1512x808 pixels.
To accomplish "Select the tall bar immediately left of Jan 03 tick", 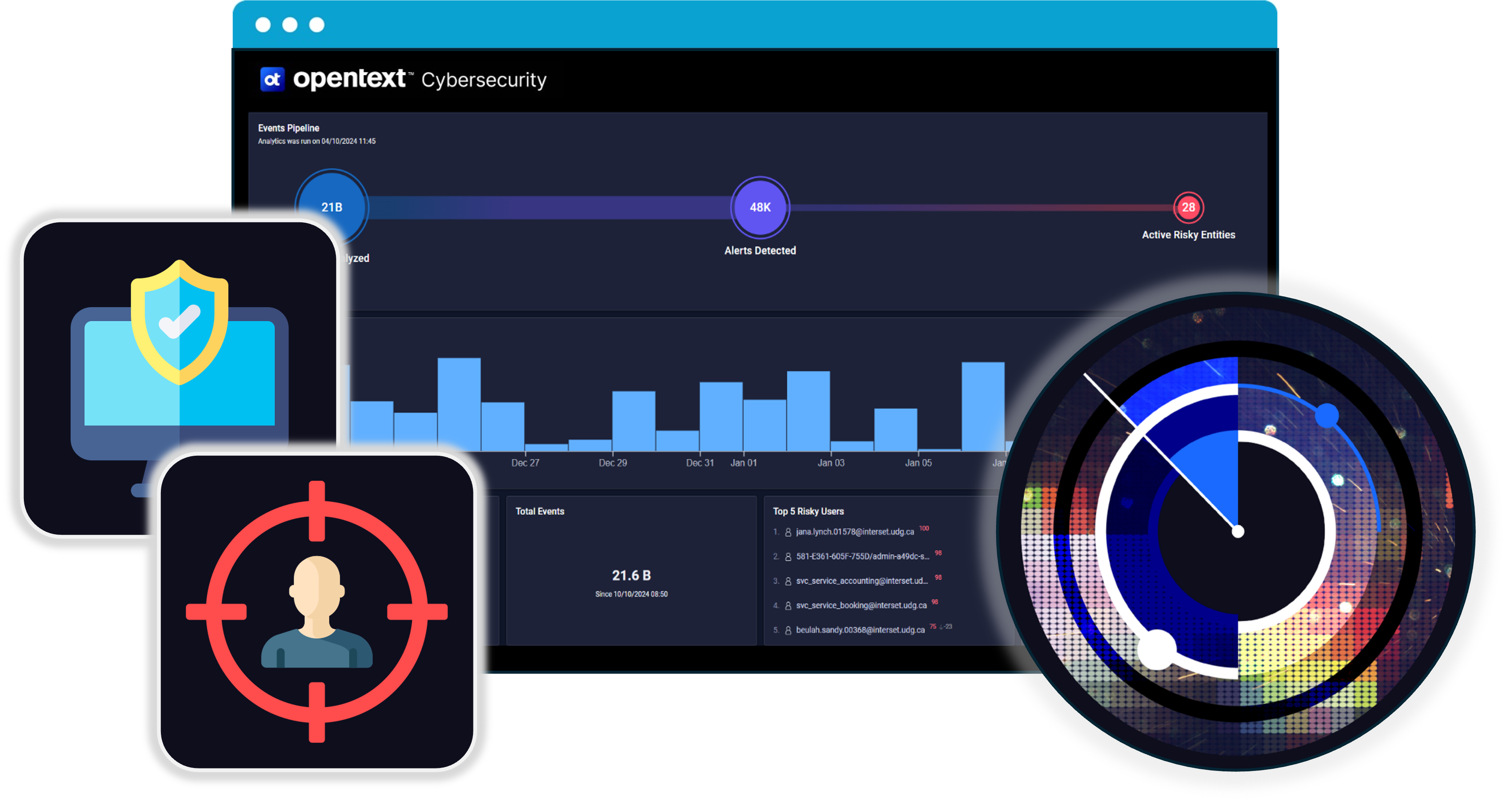I will (808, 411).
